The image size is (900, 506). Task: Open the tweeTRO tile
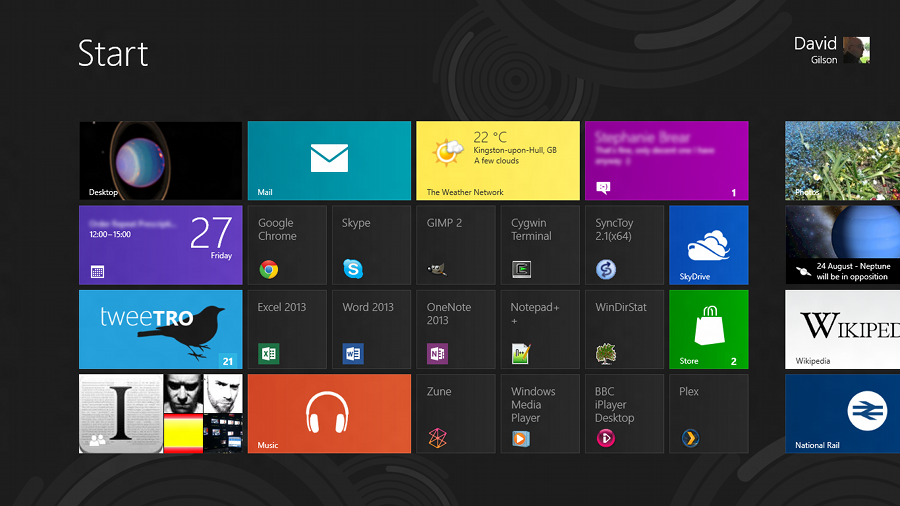pyautogui.click(x=161, y=329)
